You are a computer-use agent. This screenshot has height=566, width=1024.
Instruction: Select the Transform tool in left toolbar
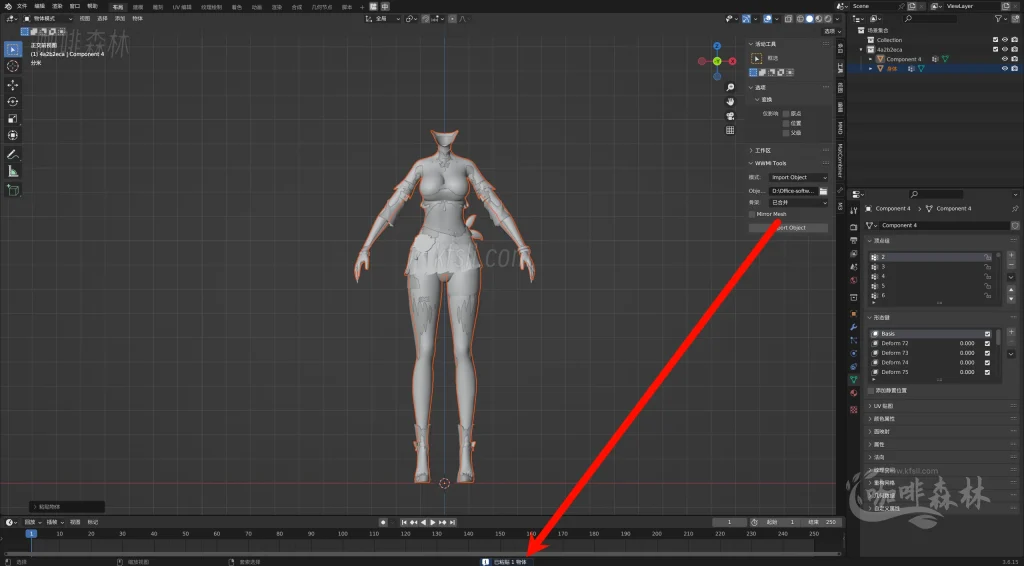click(12, 135)
